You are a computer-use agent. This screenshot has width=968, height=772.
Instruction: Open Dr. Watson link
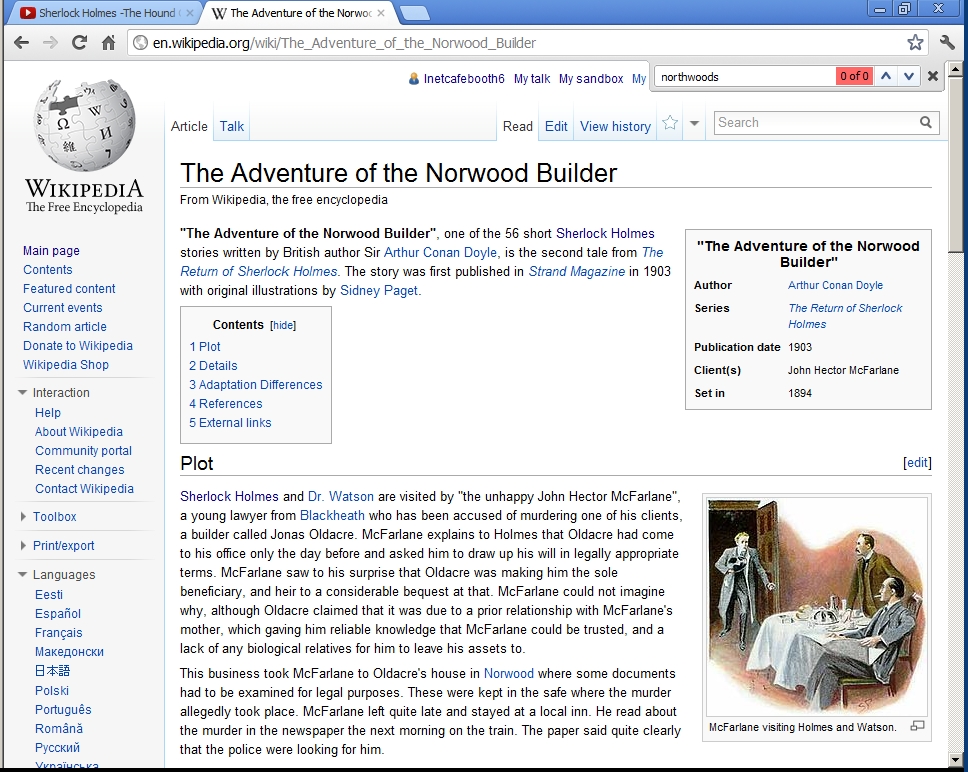tap(341, 496)
